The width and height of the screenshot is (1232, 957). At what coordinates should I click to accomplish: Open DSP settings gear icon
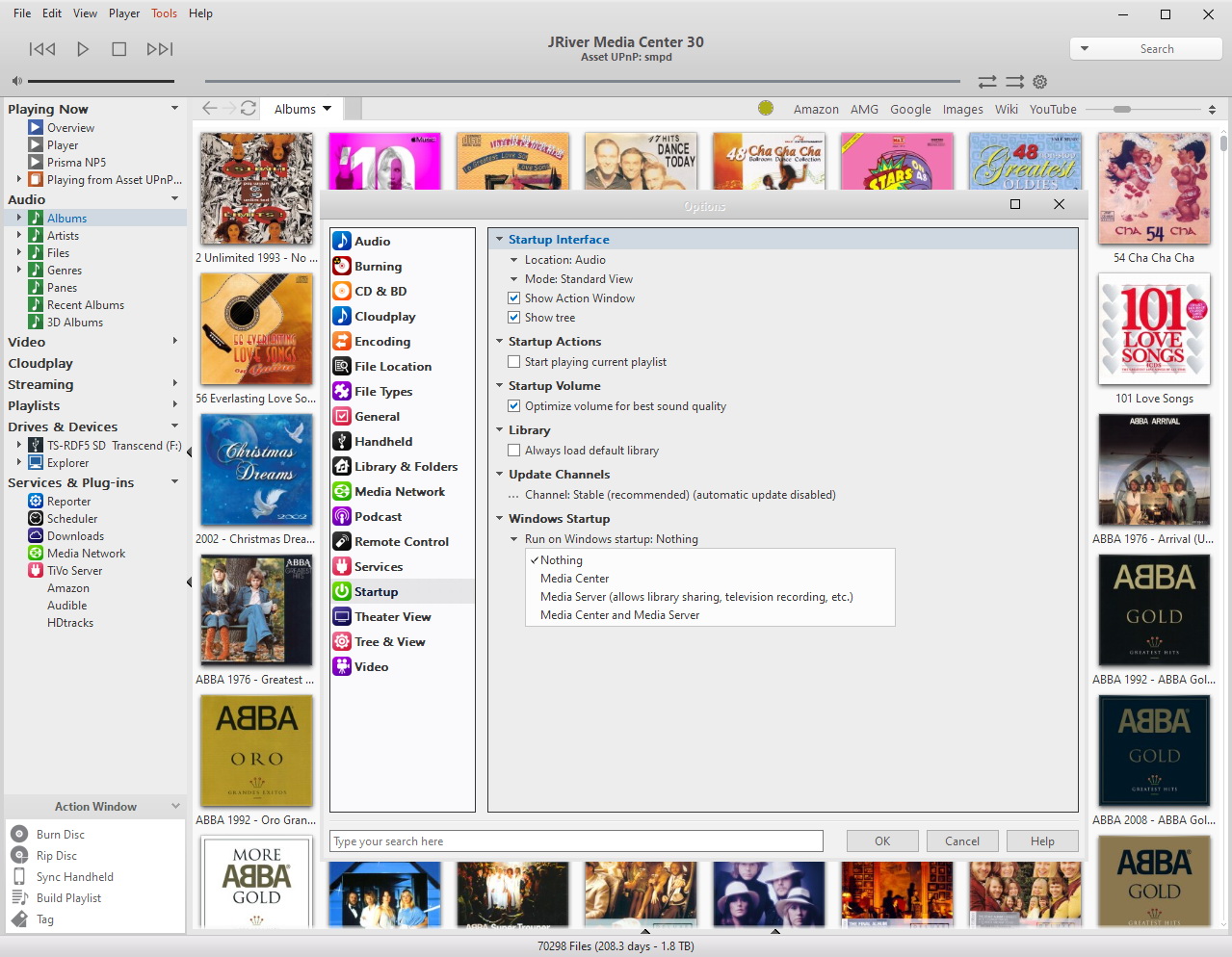pyautogui.click(x=1039, y=82)
